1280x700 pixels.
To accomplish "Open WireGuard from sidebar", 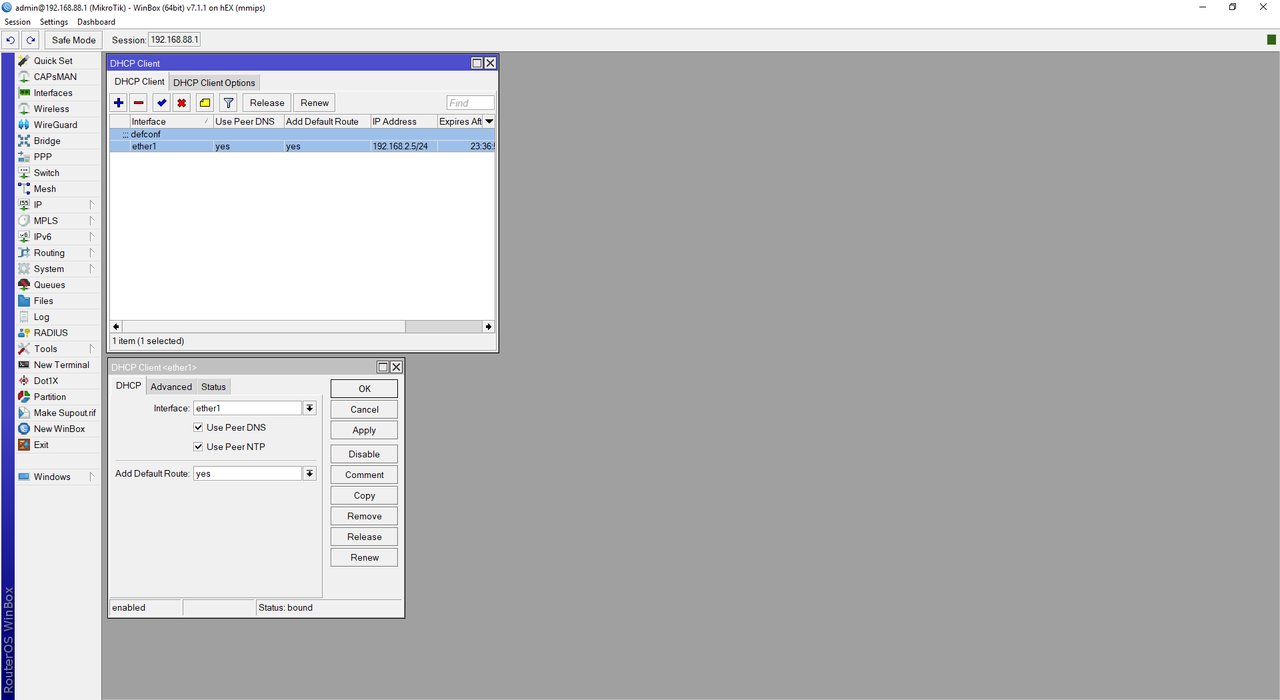I will pos(55,125).
